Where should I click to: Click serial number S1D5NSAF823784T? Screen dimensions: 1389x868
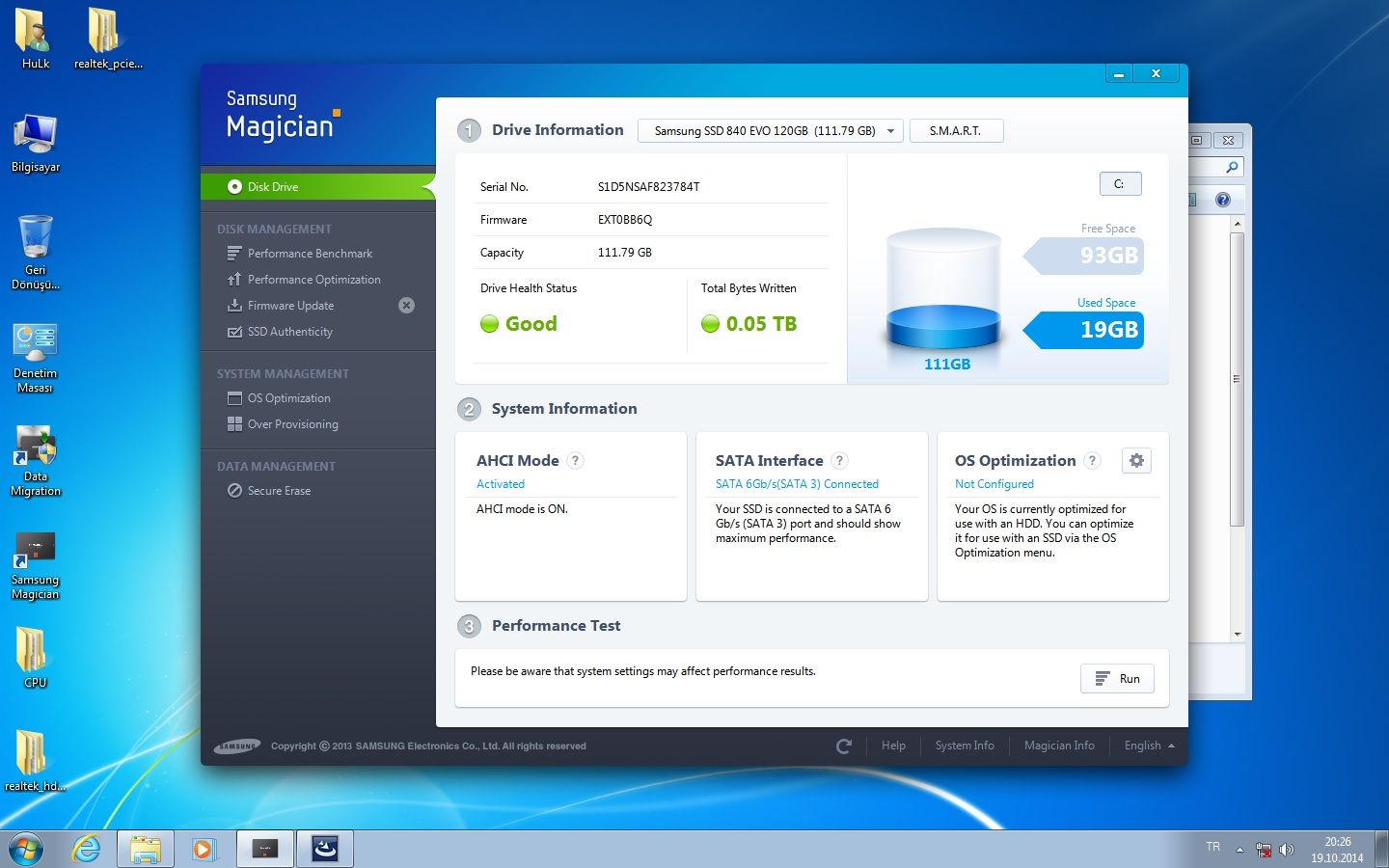pos(648,187)
